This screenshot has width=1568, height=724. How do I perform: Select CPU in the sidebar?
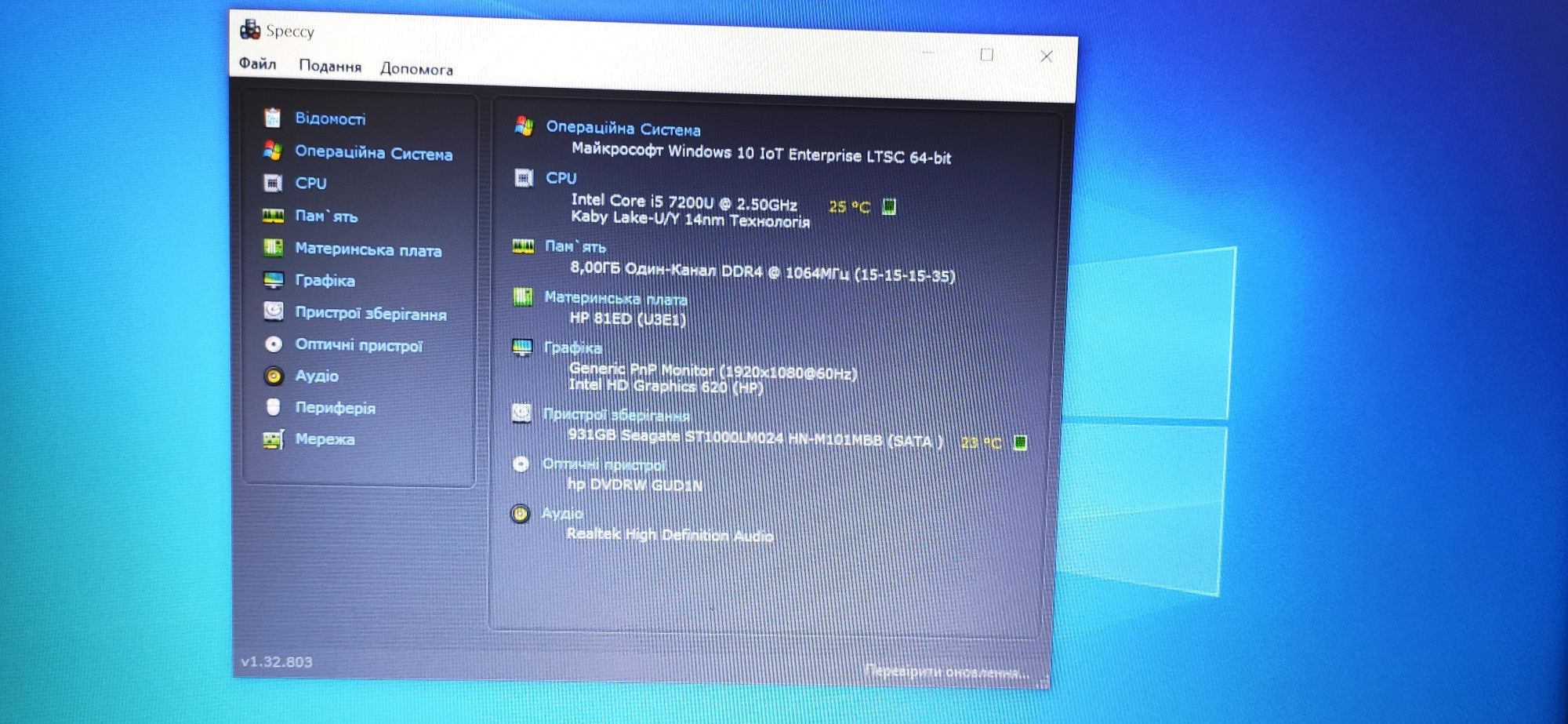310,184
